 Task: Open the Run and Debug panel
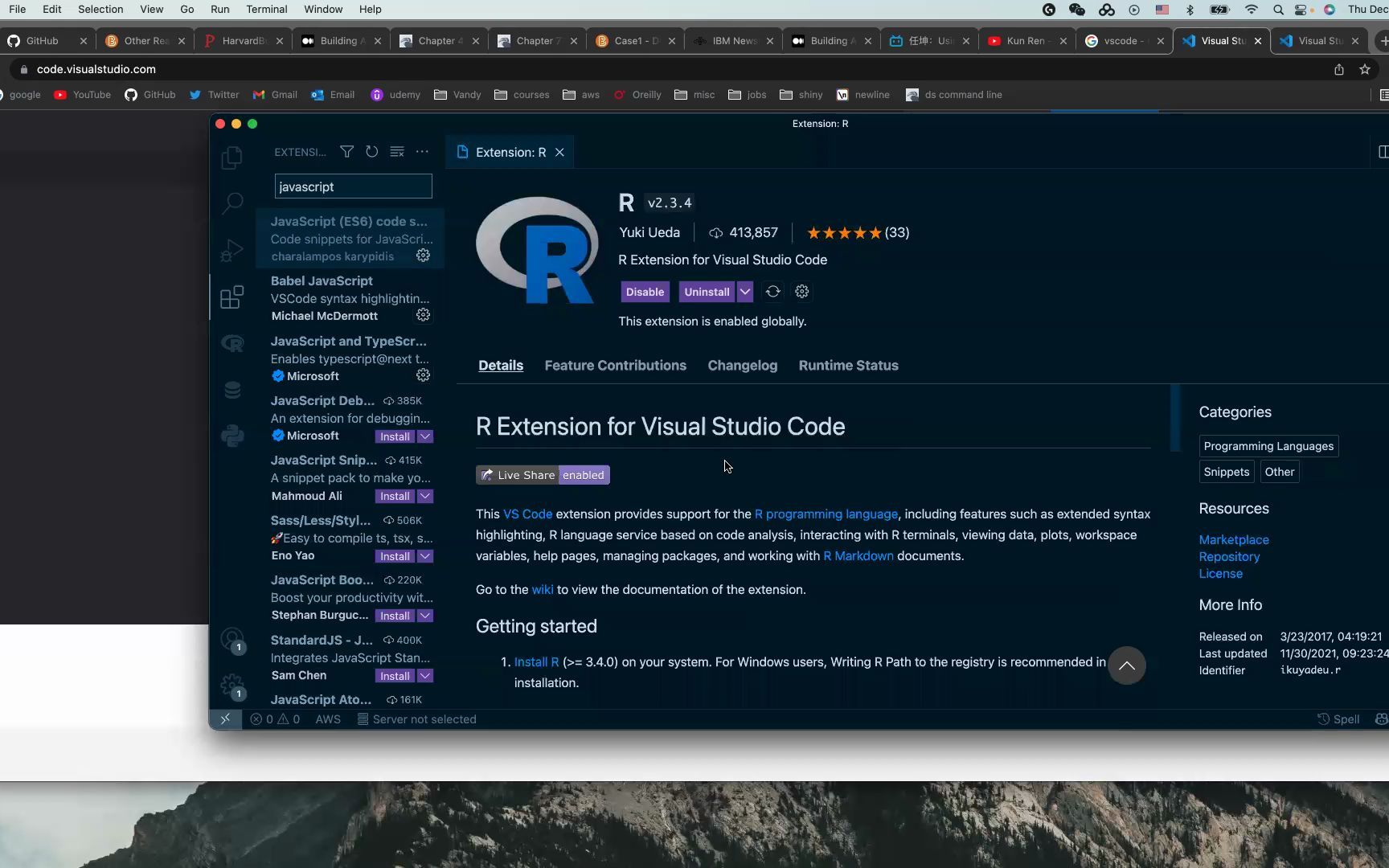click(232, 251)
